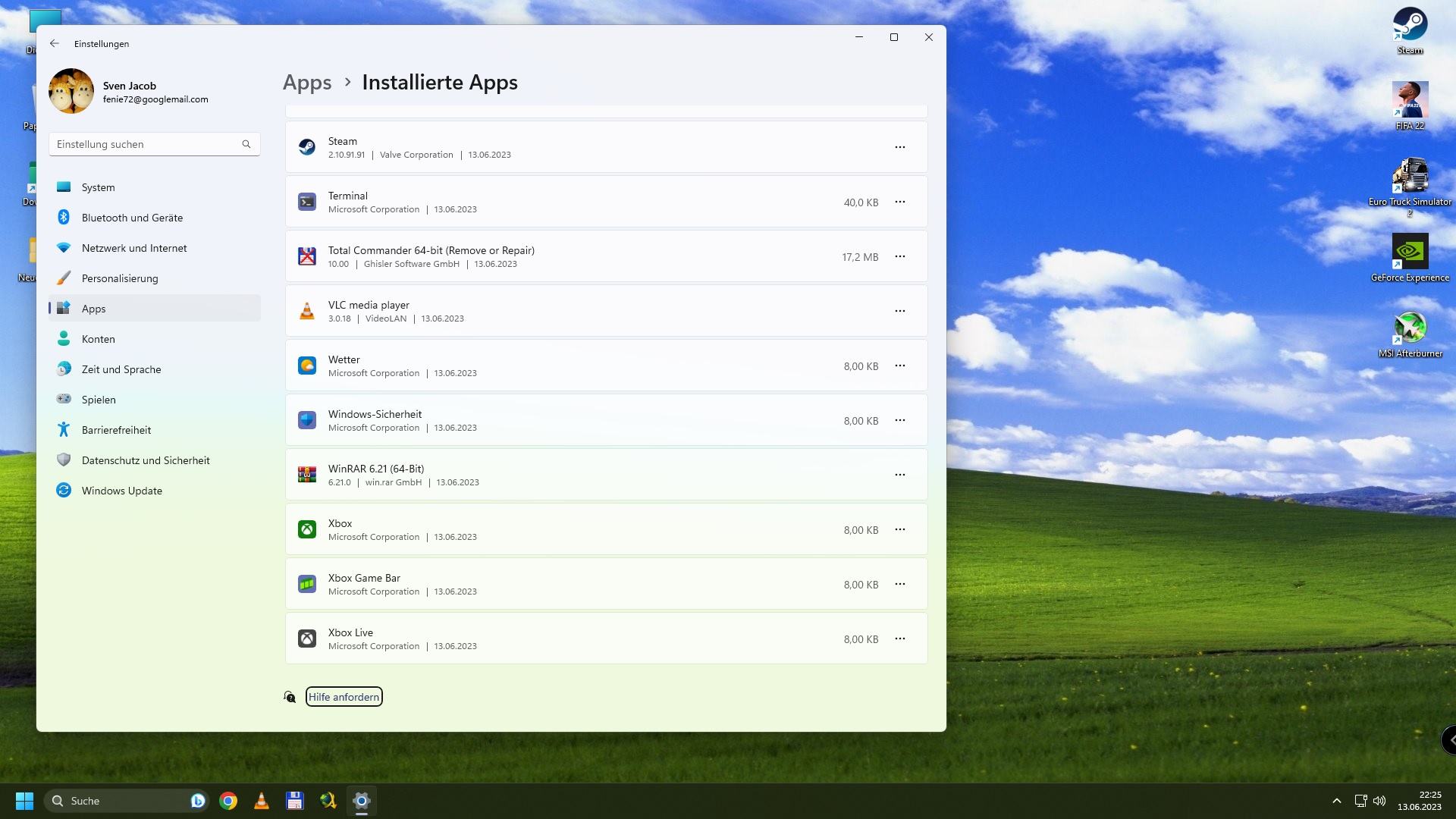The image size is (1456, 819).
Task: Open more options for Steam
Action: (900, 147)
